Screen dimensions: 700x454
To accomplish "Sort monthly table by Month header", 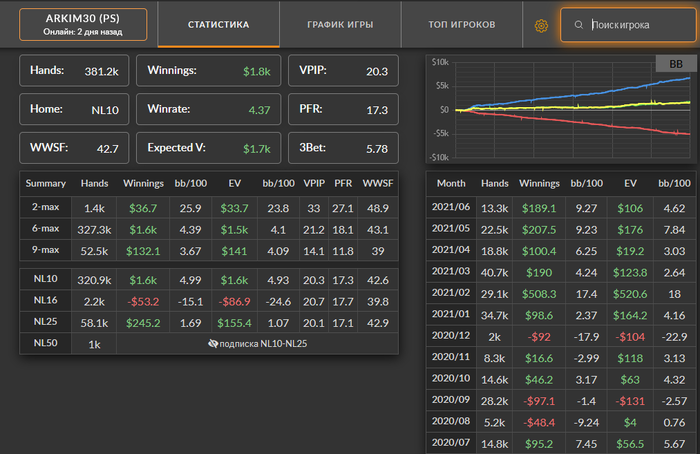I will pos(451,183).
